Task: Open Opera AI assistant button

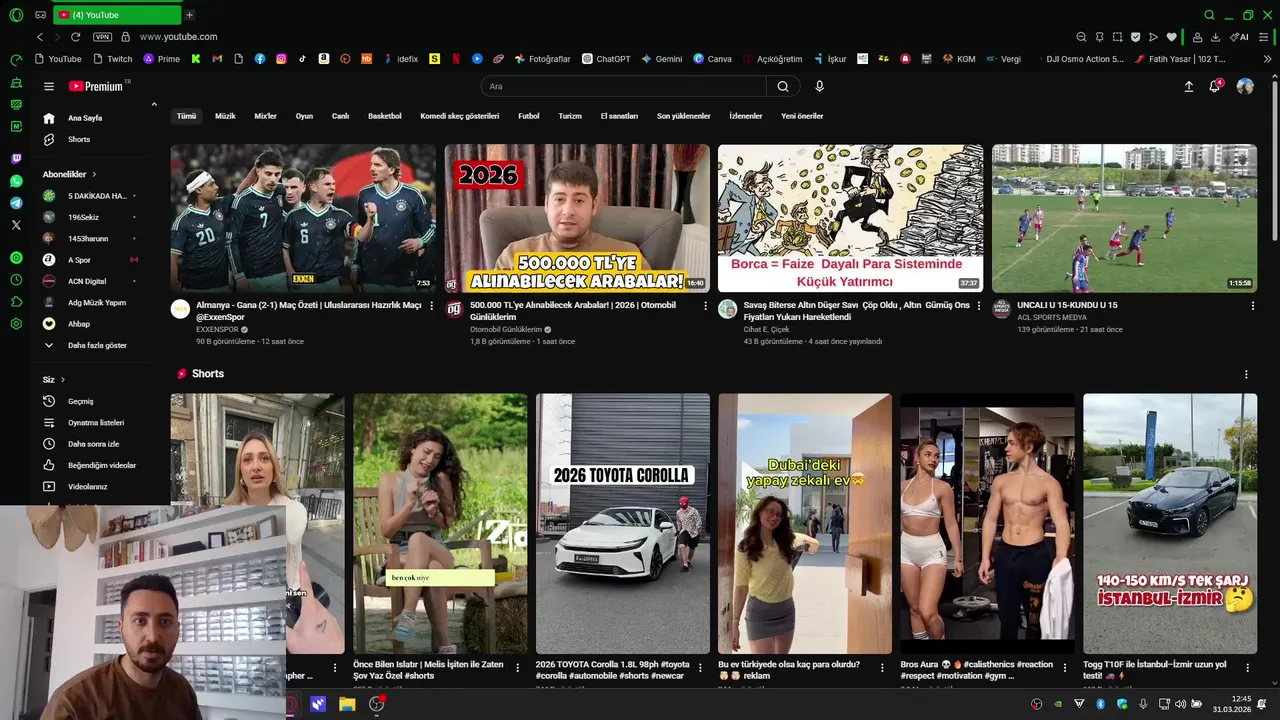Action: point(1240,37)
